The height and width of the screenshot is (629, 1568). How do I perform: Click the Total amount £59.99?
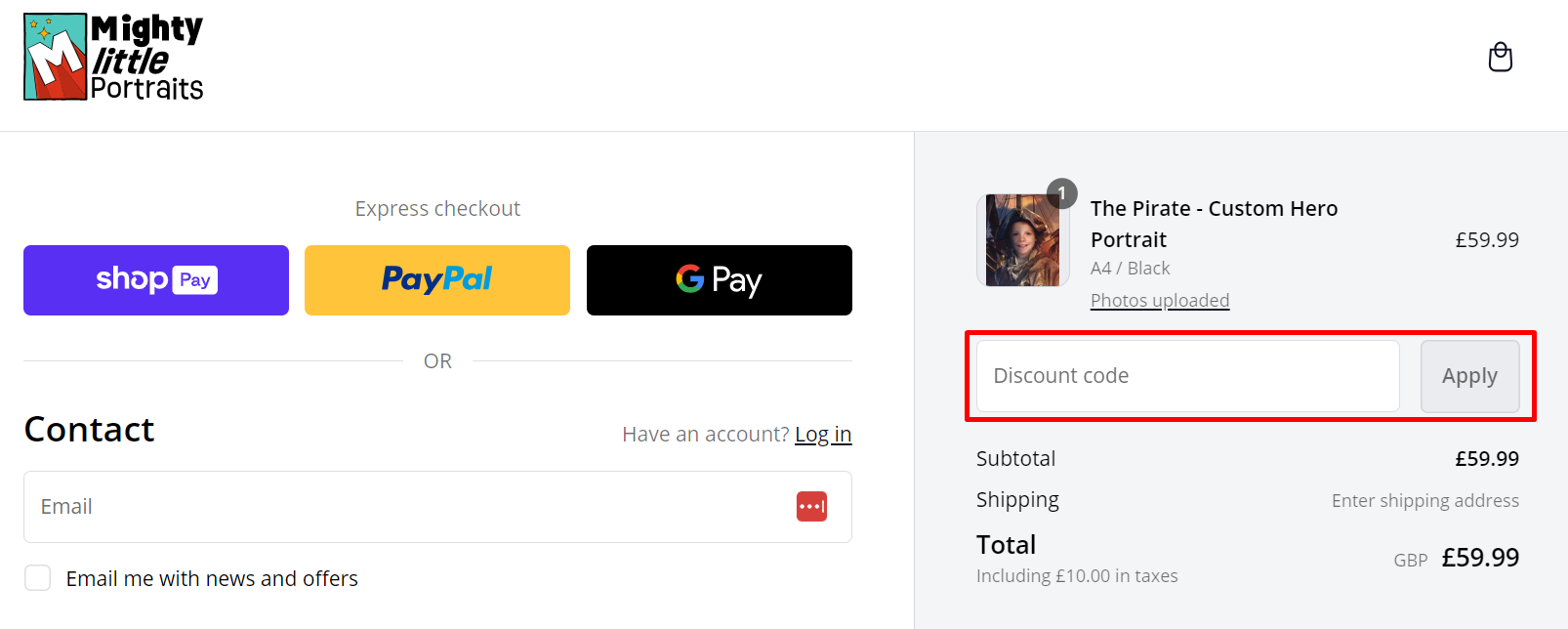tap(1480, 558)
